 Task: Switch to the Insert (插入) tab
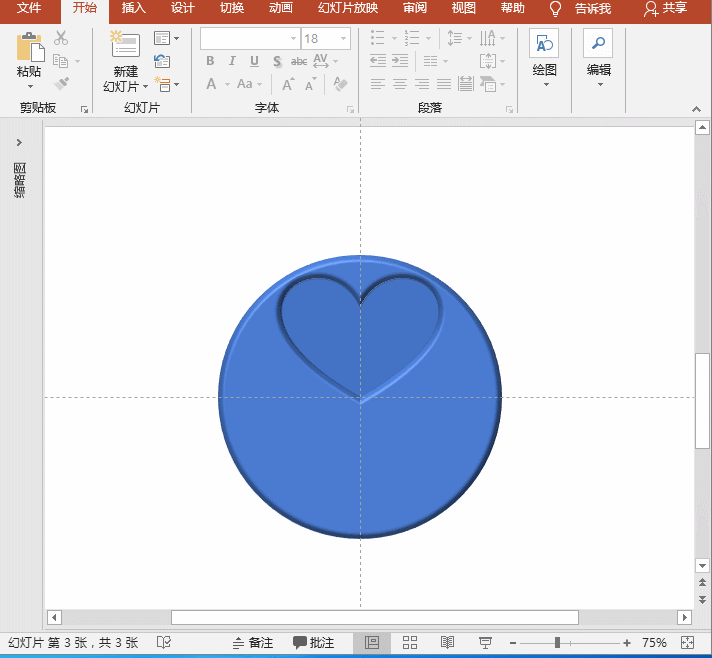(134, 8)
